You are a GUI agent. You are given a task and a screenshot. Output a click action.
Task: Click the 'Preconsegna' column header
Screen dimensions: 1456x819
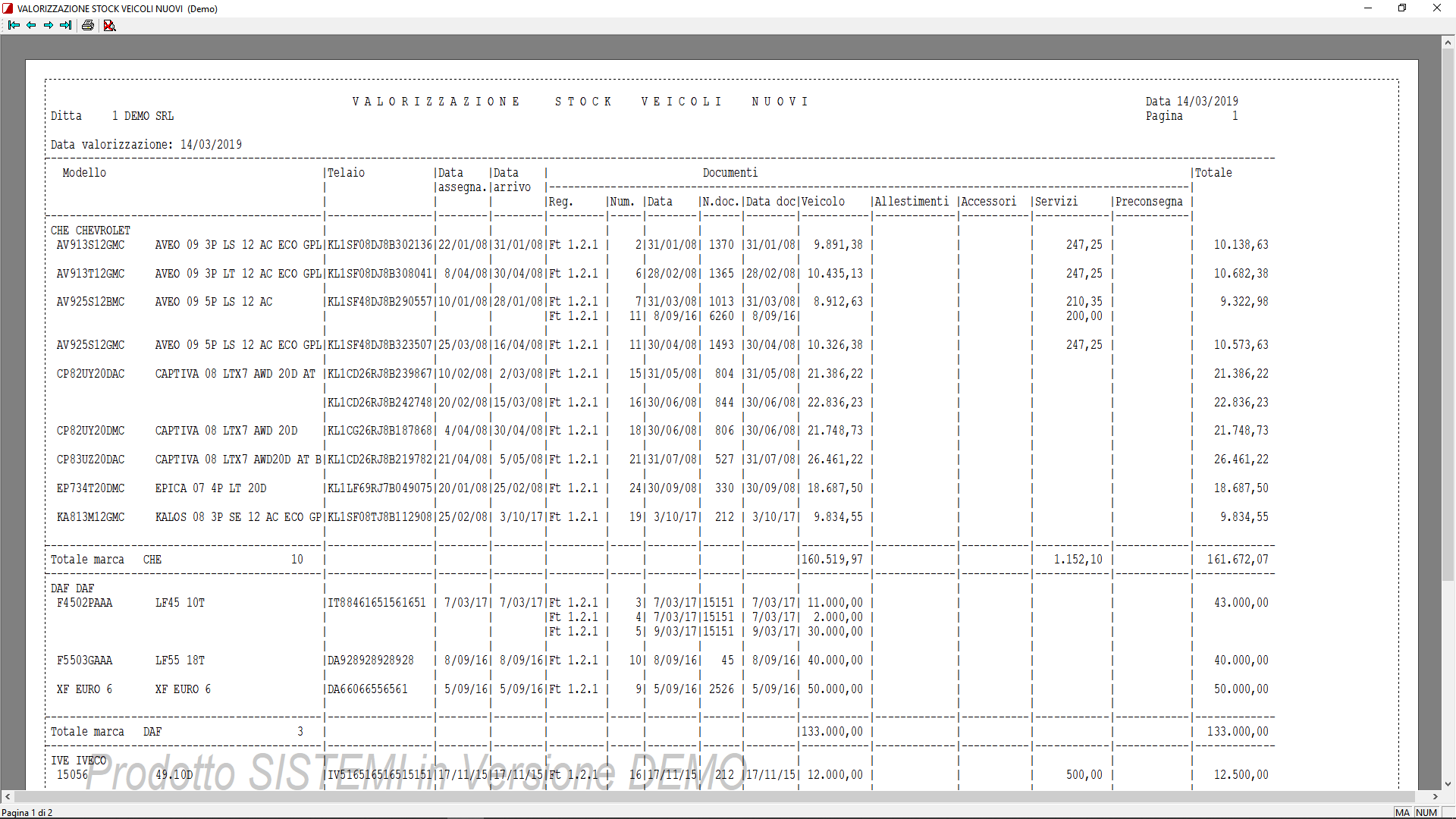[x=1149, y=202]
